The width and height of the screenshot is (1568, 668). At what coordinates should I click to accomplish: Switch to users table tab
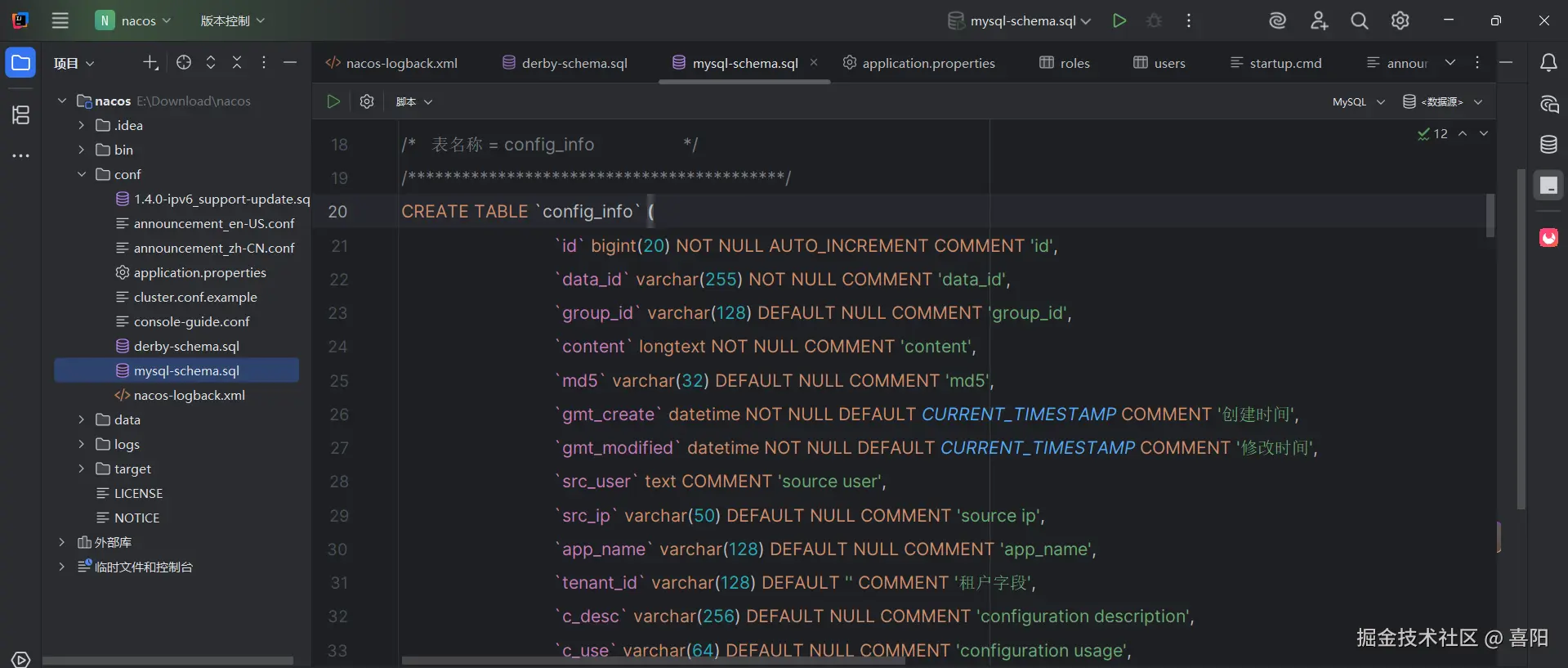tap(1159, 63)
